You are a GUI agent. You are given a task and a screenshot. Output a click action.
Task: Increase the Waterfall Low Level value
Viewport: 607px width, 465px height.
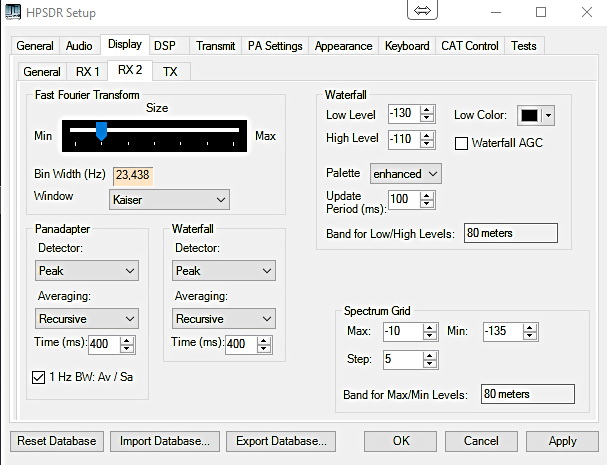(427, 110)
